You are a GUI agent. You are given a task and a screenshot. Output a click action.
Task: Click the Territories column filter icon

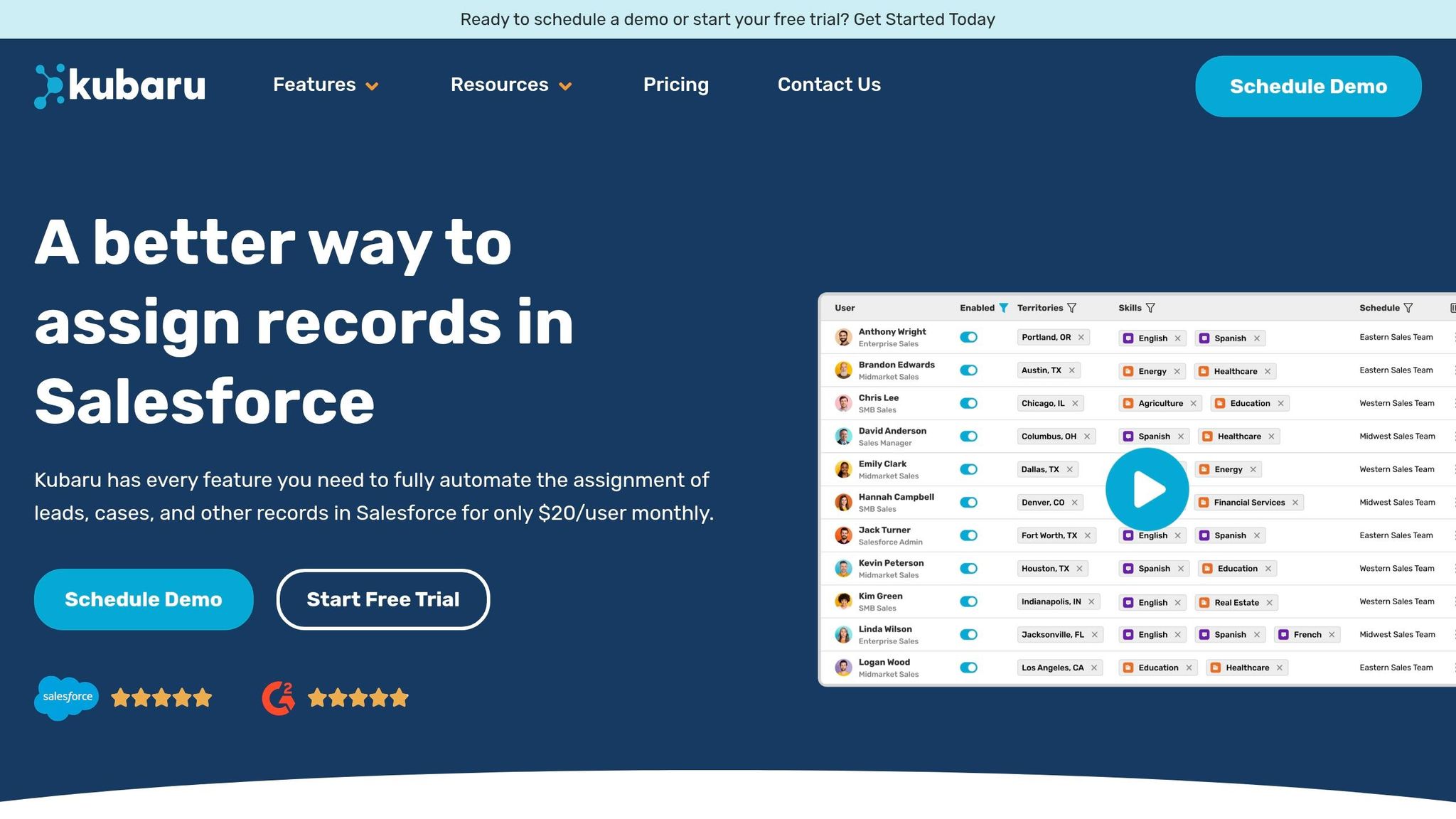[1072, 308]
